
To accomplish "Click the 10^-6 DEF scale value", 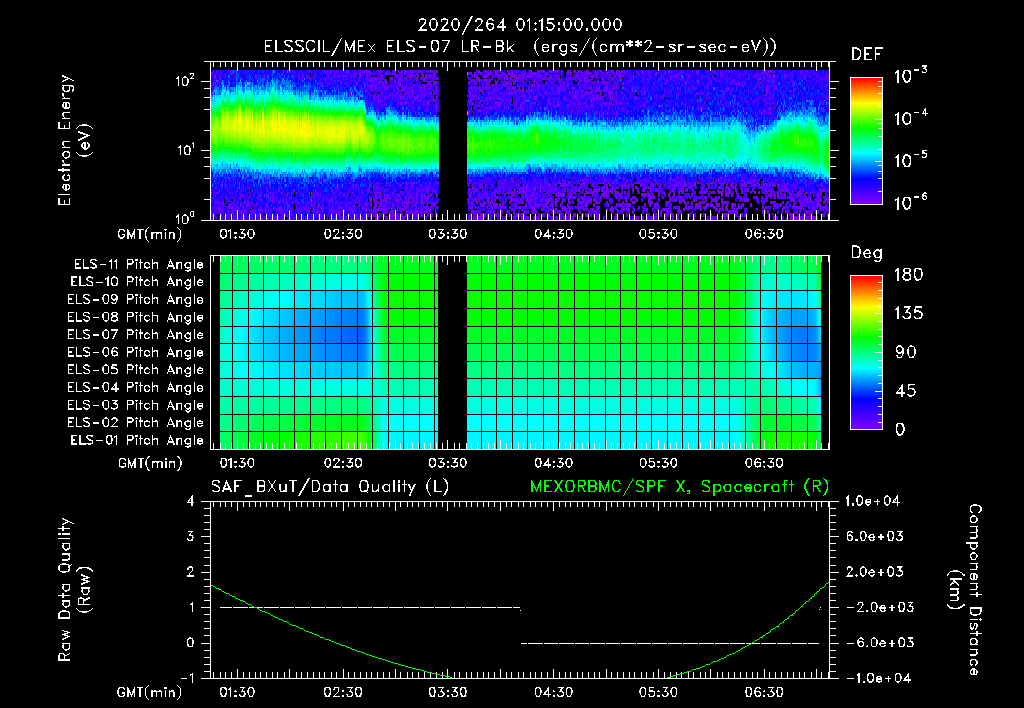I will coord(910,202).
